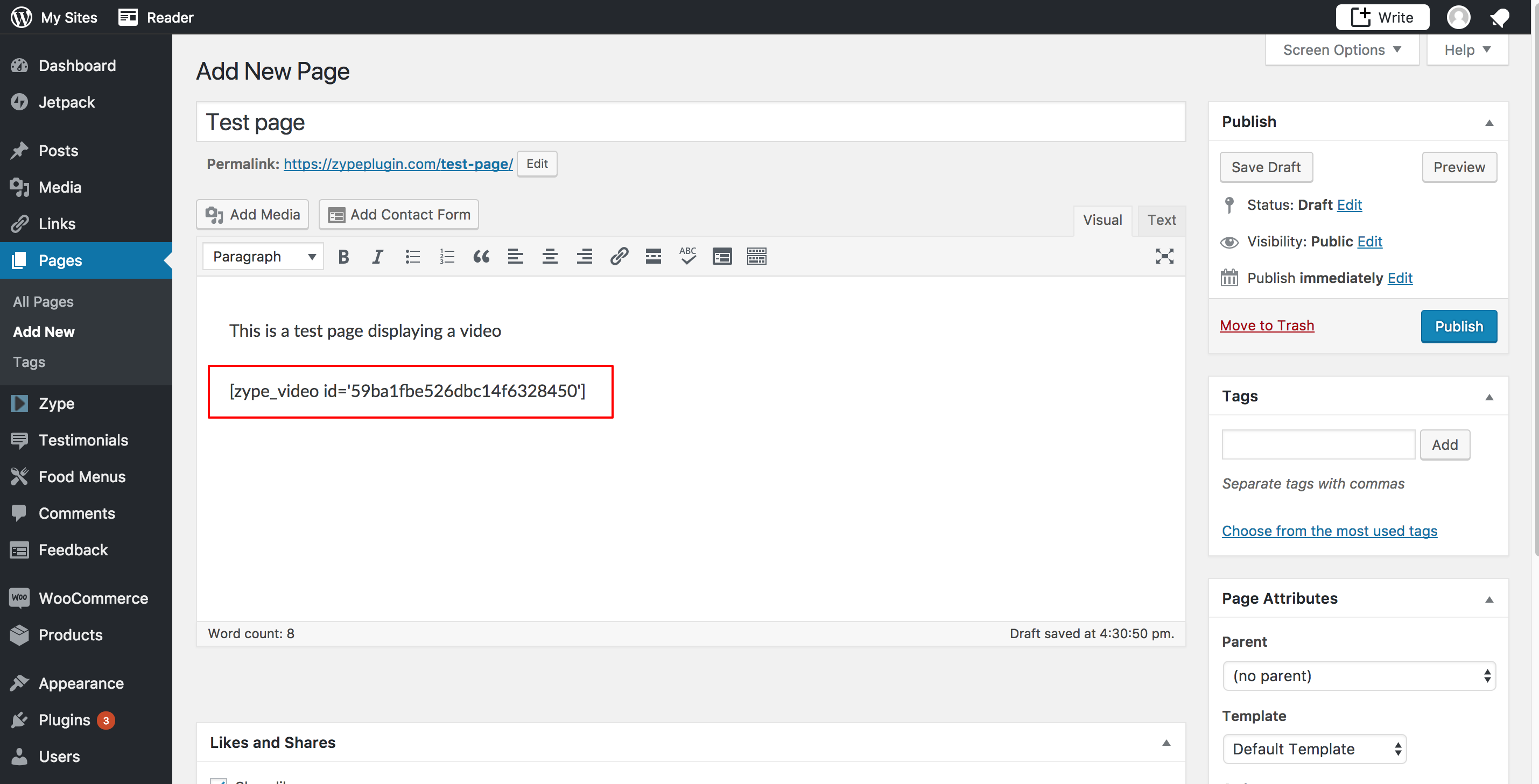Run proofread ABC spellcheck
The height and width of the screenshot is (784, 1539).
(x=687, y=257)
